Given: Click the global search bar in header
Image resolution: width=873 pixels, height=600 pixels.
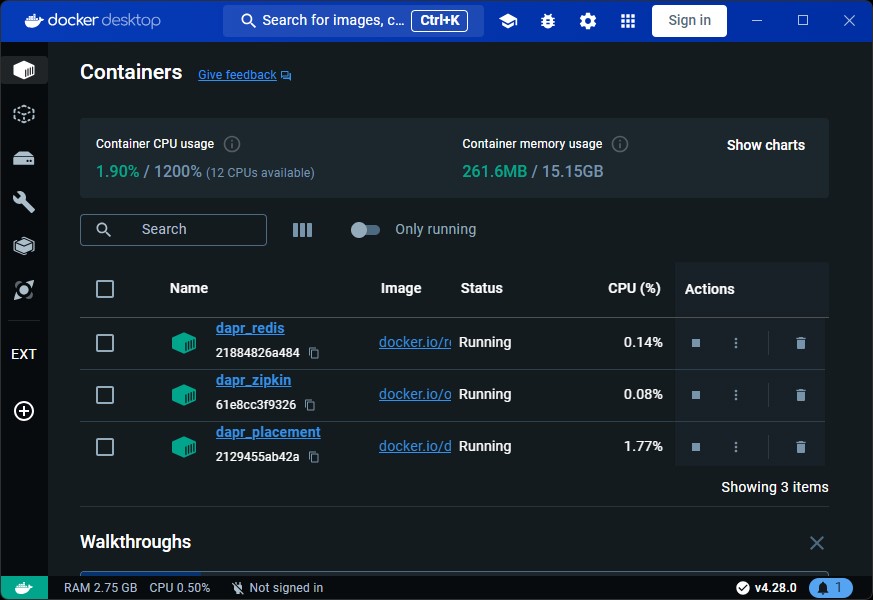Looking at the screenshot, I should 354,21.
